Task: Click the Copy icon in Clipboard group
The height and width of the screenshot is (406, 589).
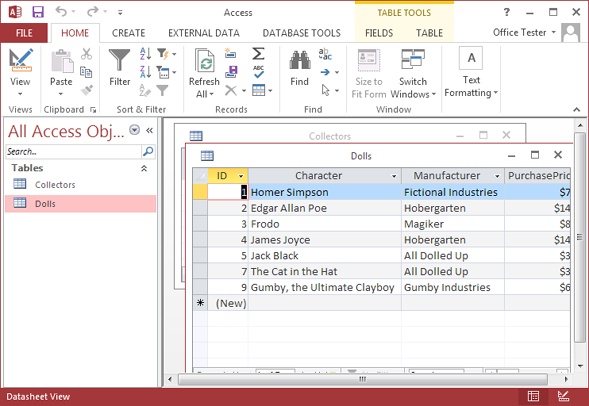Action: pyautogui.click(x=86, y=72)
